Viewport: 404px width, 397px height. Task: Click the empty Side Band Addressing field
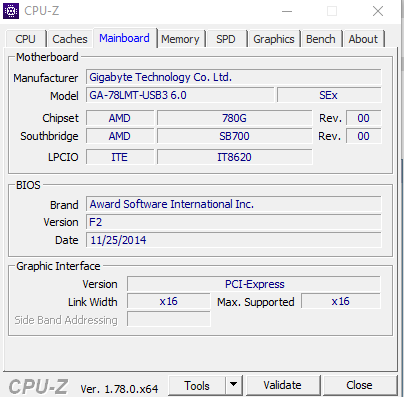point(169,319)
